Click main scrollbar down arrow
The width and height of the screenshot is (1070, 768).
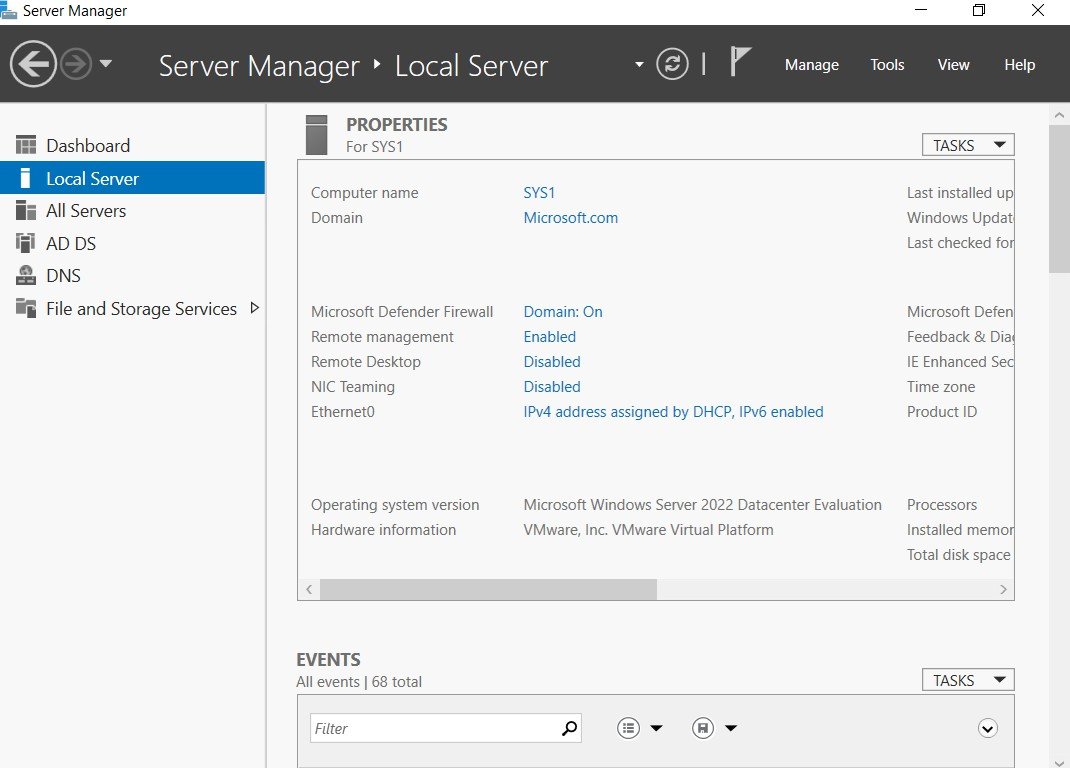pos(1059,762)
